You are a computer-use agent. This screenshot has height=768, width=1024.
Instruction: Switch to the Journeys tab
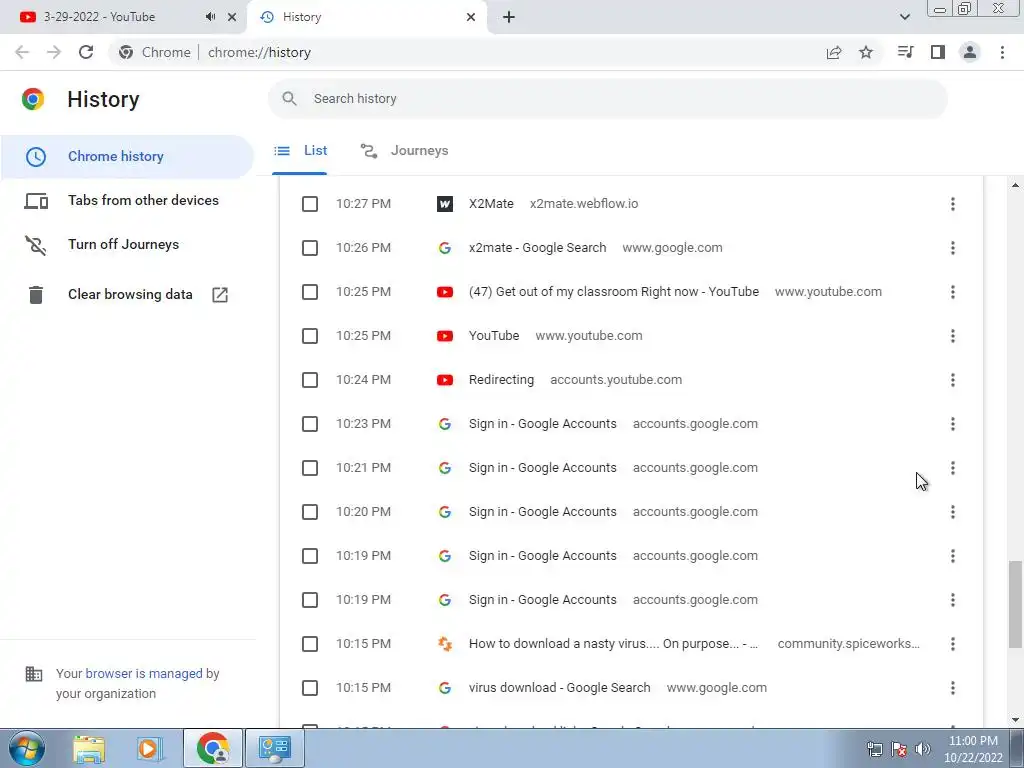(404, 151)
